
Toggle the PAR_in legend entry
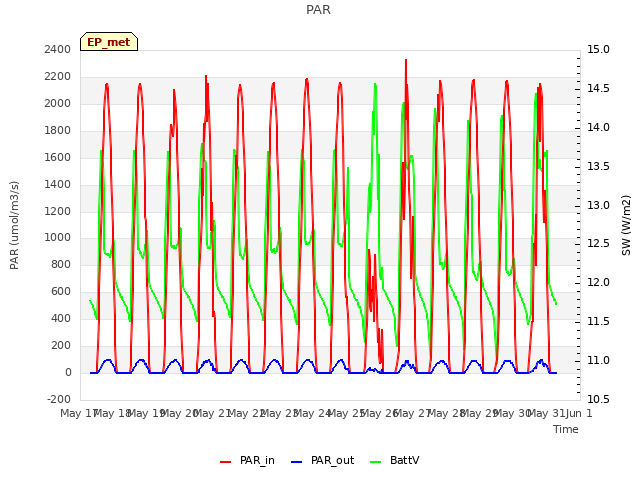click(247, 461)
